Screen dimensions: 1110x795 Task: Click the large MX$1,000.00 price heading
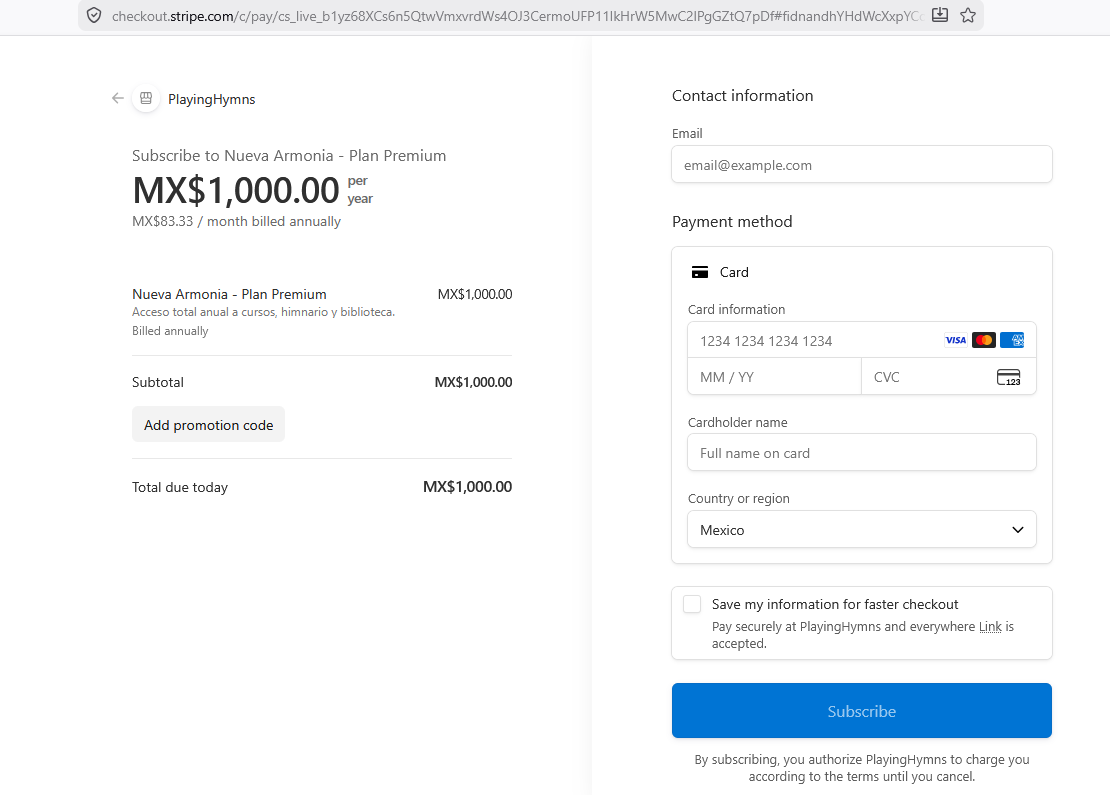pos(236,190)
